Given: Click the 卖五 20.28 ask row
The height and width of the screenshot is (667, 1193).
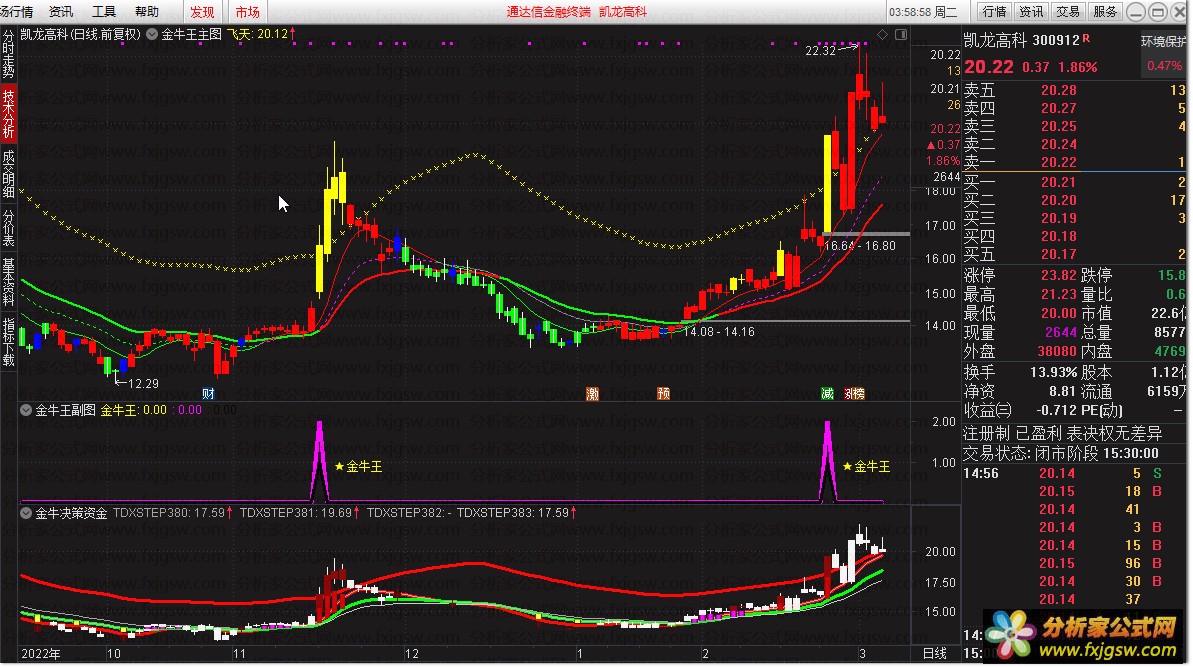Looking at the screenshot, I should 1075,90.
